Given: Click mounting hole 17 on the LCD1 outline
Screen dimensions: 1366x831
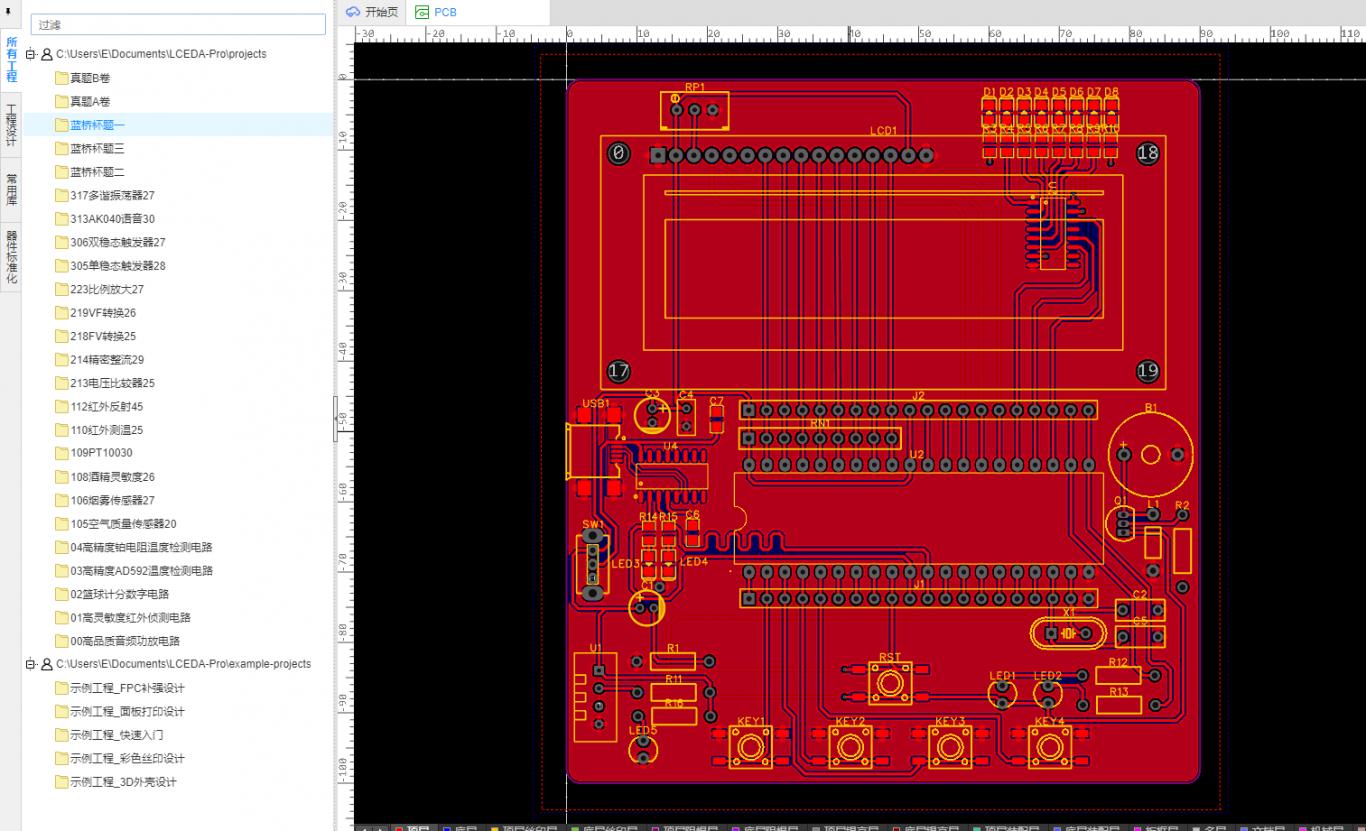Looking at the screenshot, I should pyautogui.click(x=619, y=371).
